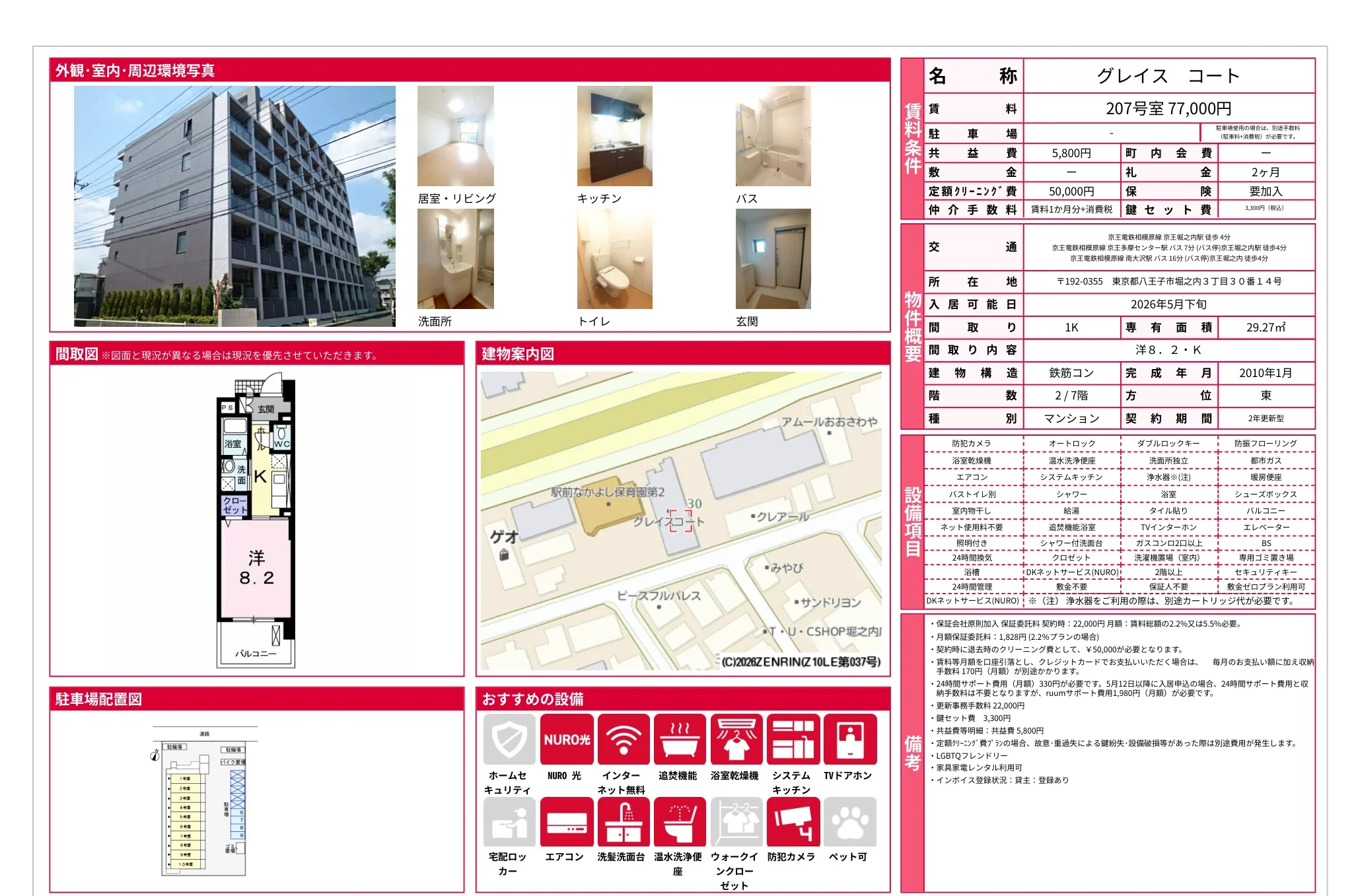1358x896 pixels.
Task: Click the greyed-out home security icon
Action: click(x=509, y=740)
